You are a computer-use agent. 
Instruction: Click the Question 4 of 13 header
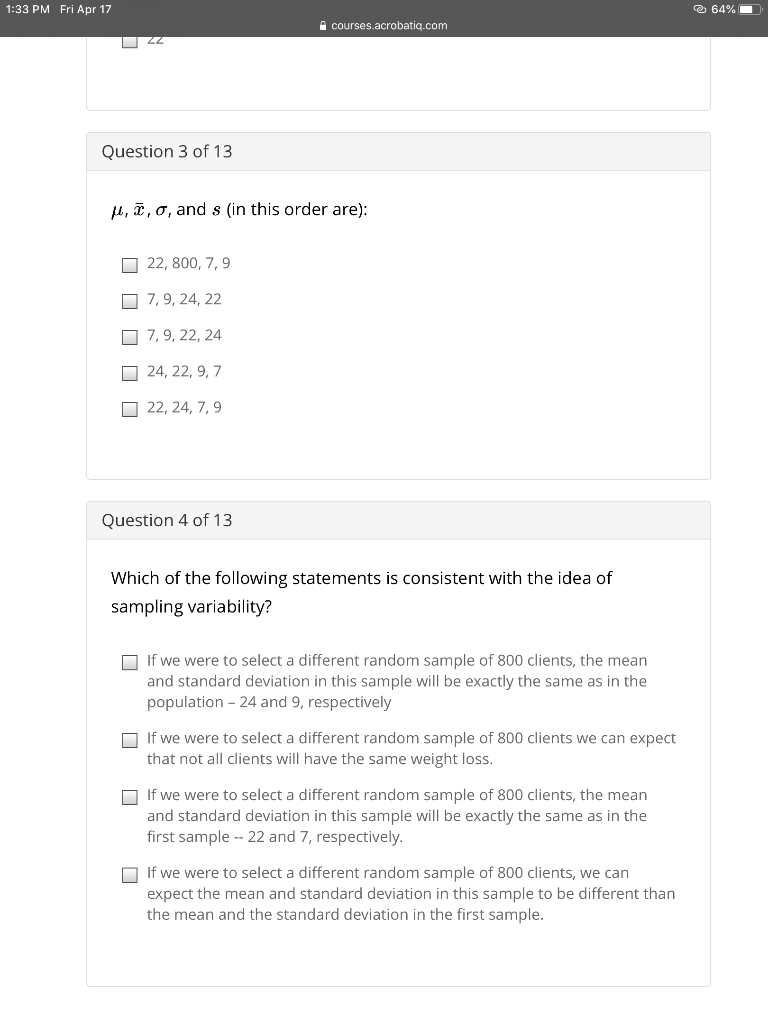click(x=165, y=520)
